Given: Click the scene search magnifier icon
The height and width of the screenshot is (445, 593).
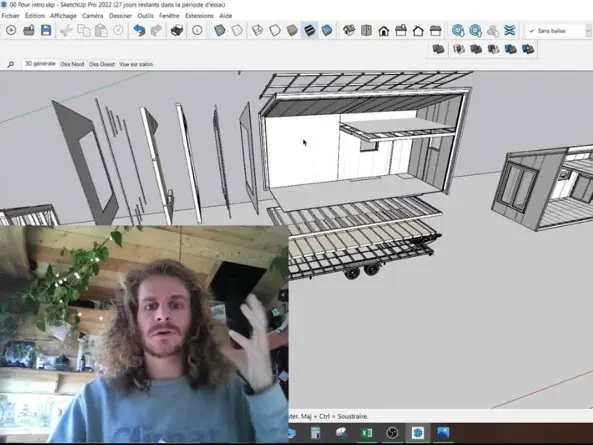Looking at the screenshot, I should click(11, 65).
